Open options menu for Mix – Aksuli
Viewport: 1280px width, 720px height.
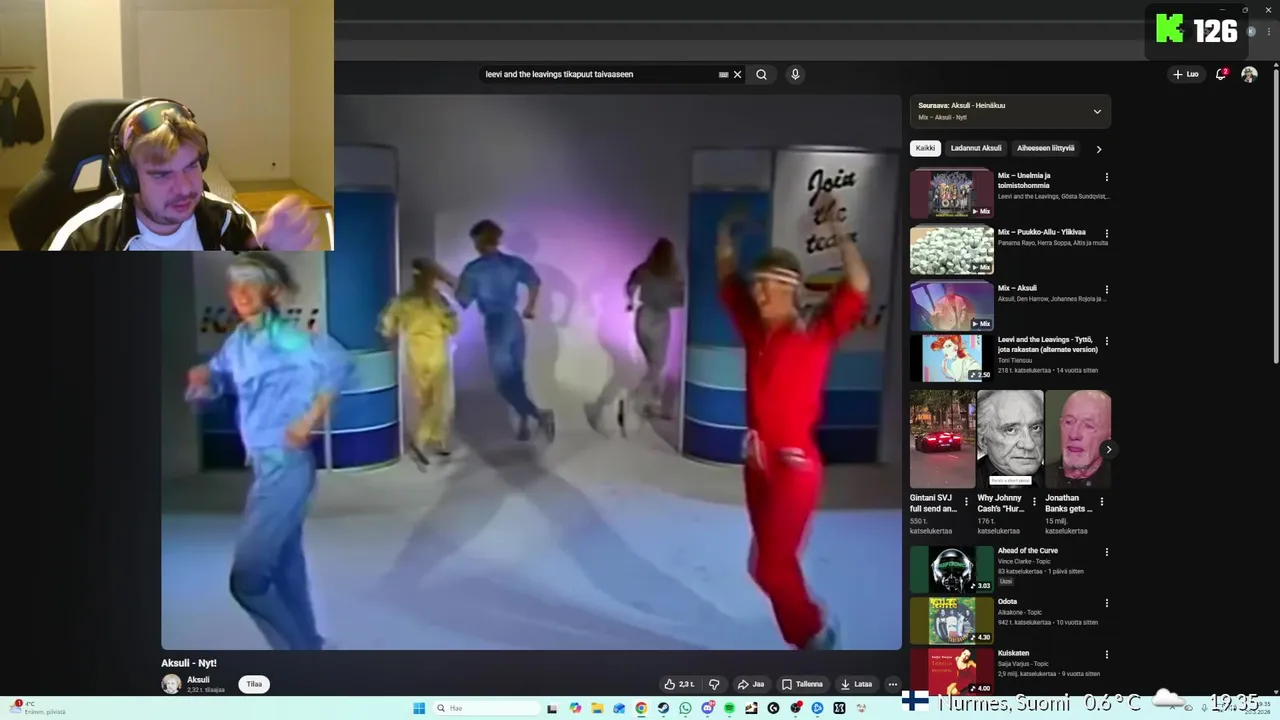pos(1106,289)
